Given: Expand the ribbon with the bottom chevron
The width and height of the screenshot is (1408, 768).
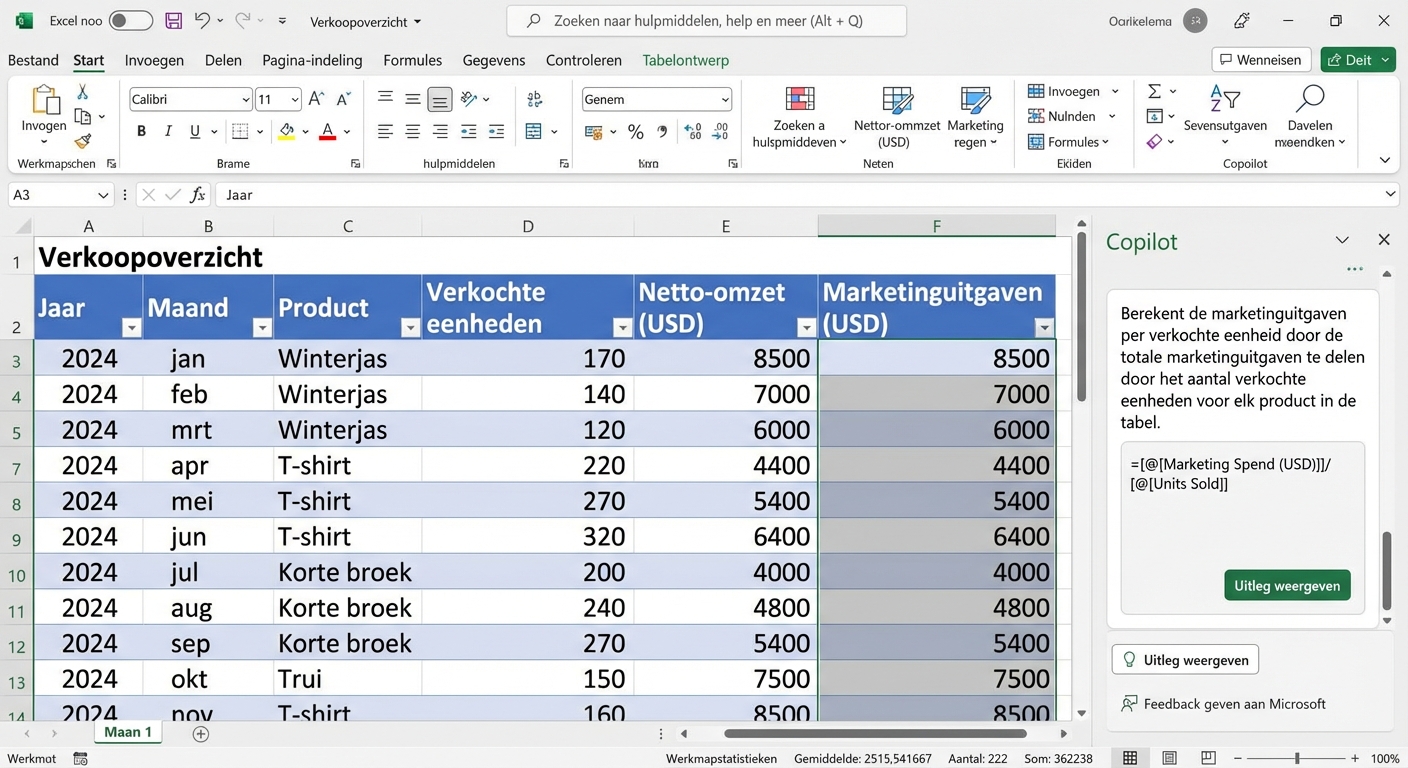Looking at the screenshot, I should click(1384, 158).
